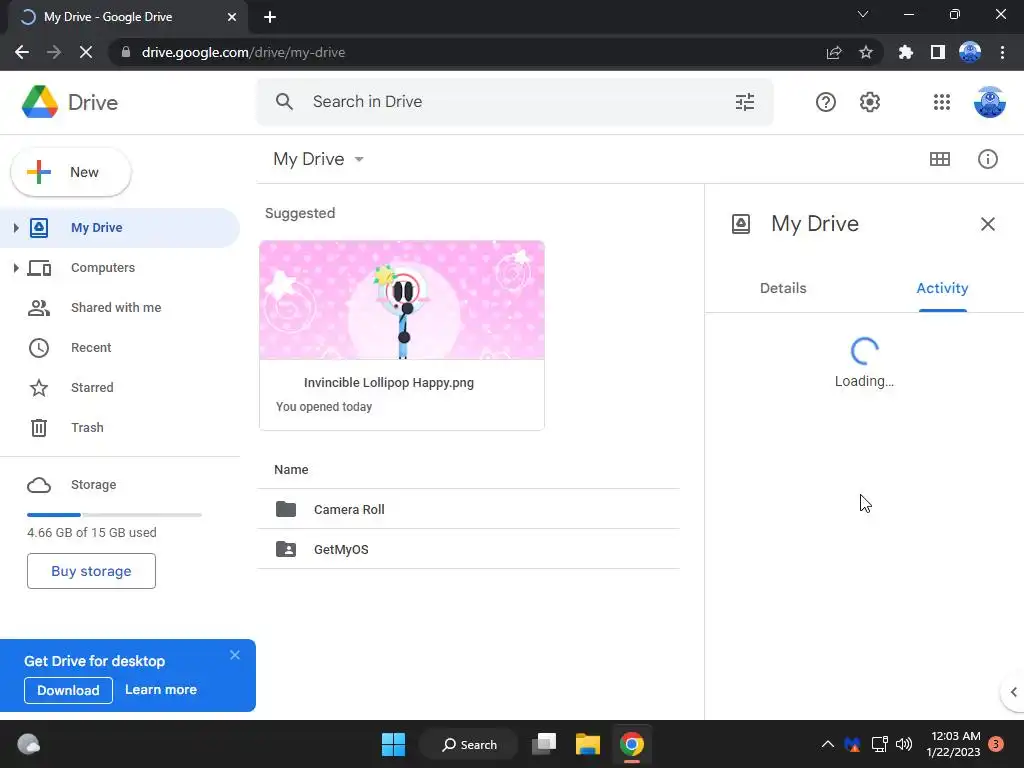Screen dimensions: 1024x768
Task: Focus the Search in Drive field
Action: tap(515, 102)
